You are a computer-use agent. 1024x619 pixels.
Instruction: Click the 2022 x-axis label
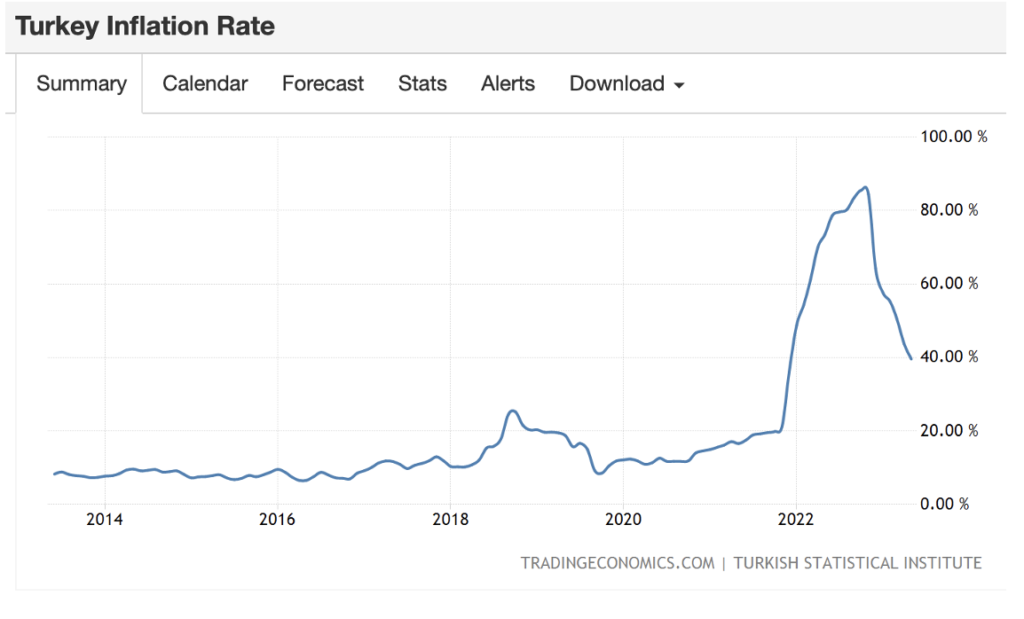coord(795,519)
